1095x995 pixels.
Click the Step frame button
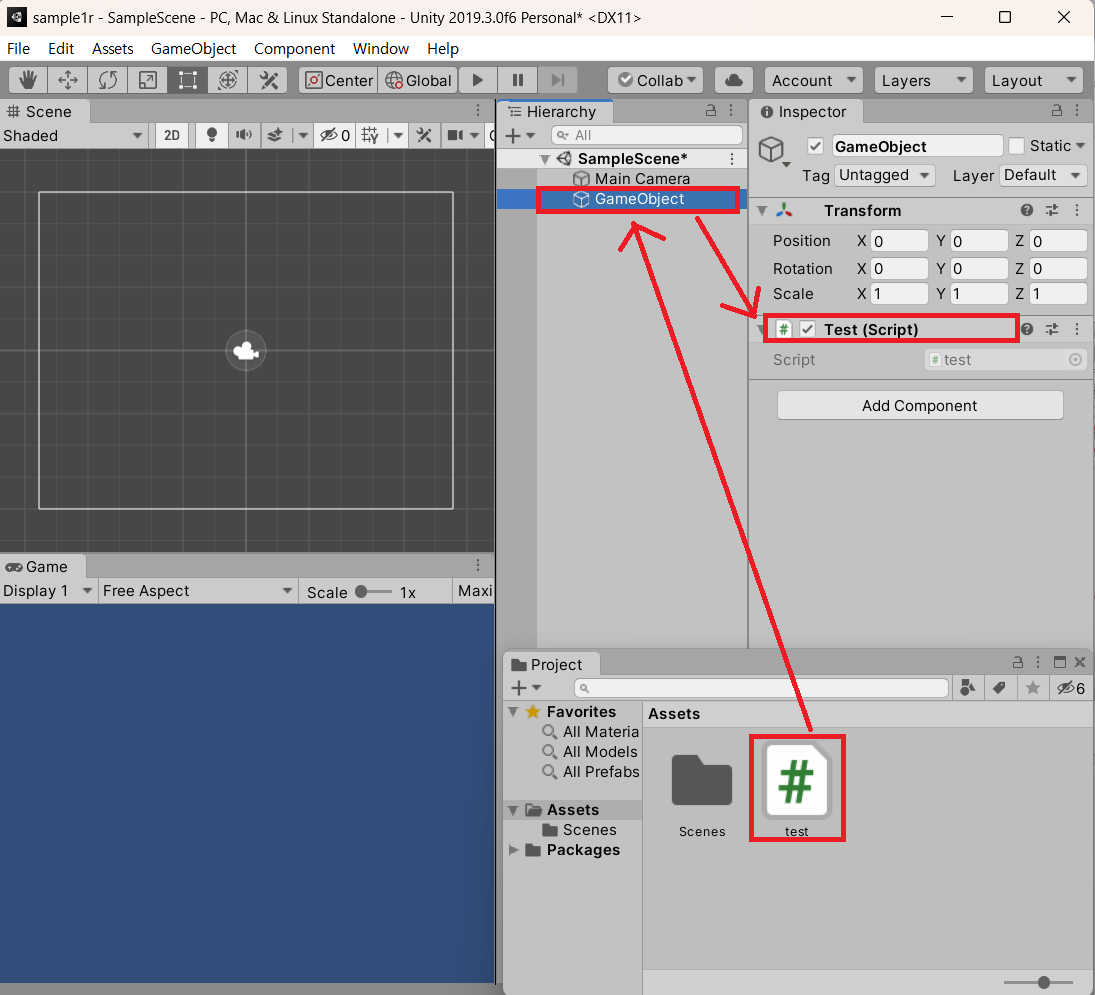(557, 80)
